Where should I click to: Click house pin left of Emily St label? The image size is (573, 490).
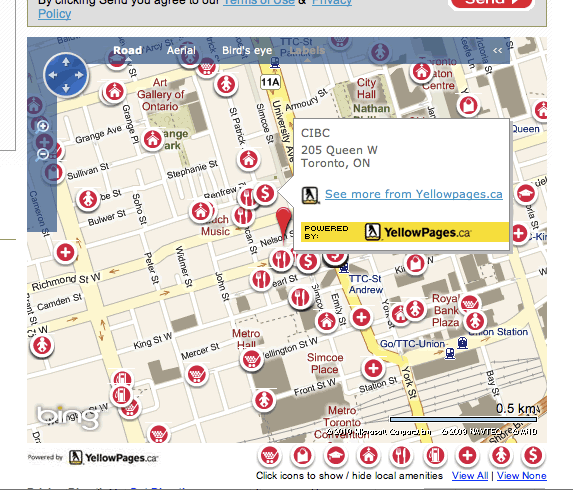click(x=326, y=321)
